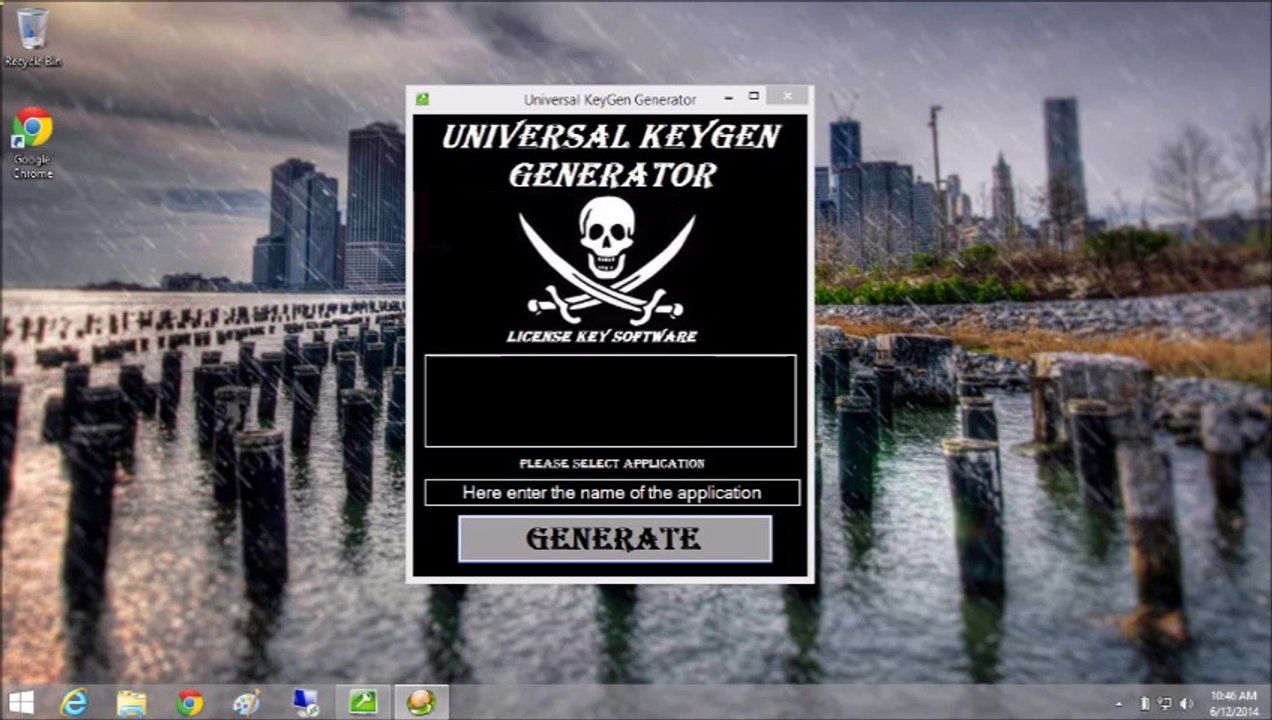Open File Explorer from the taskbar
Image resolution: width=1272 pixels, height=720 pixels.
point(131,703)
